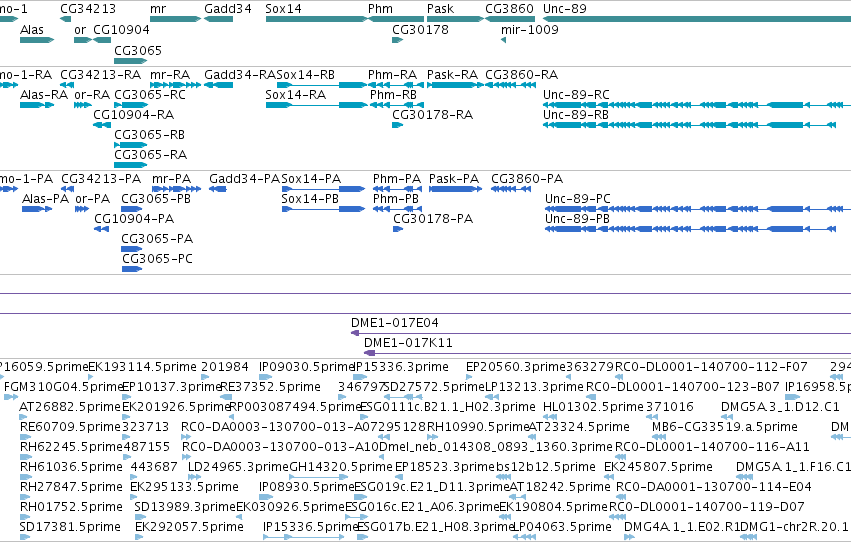851x542 pixels.
Task: Select the Gadd34 gene feature
Action: 219,19
